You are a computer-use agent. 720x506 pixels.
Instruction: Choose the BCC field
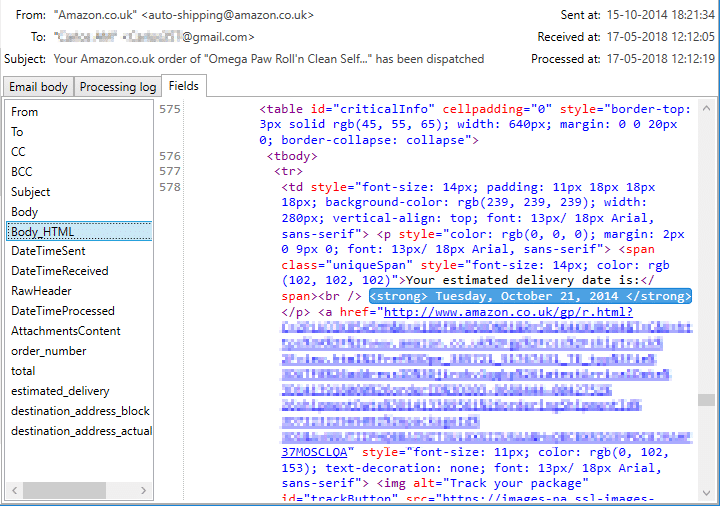pyautogui.click(x=79, y=172)
